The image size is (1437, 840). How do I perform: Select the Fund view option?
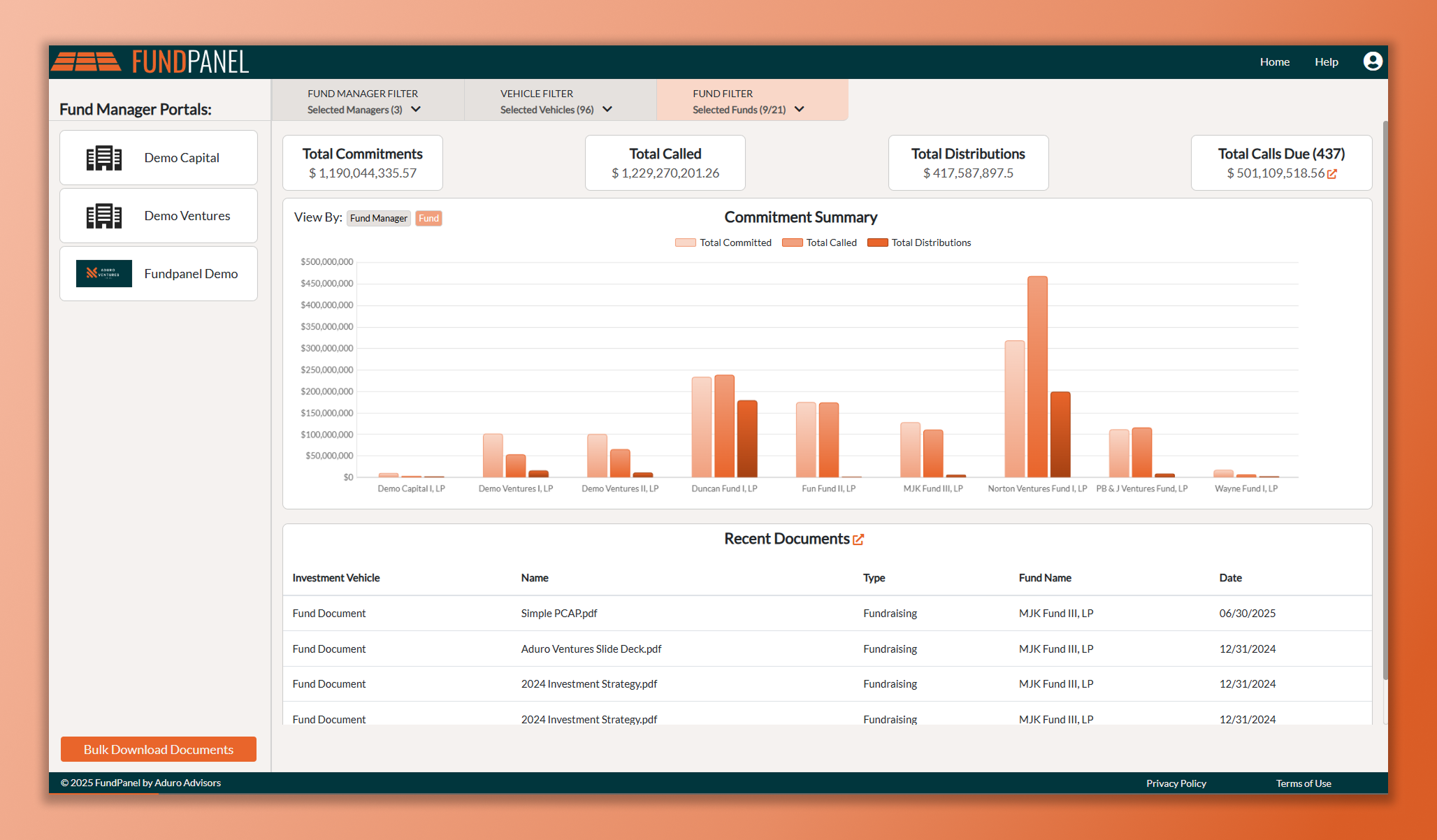tap(428, 218)
